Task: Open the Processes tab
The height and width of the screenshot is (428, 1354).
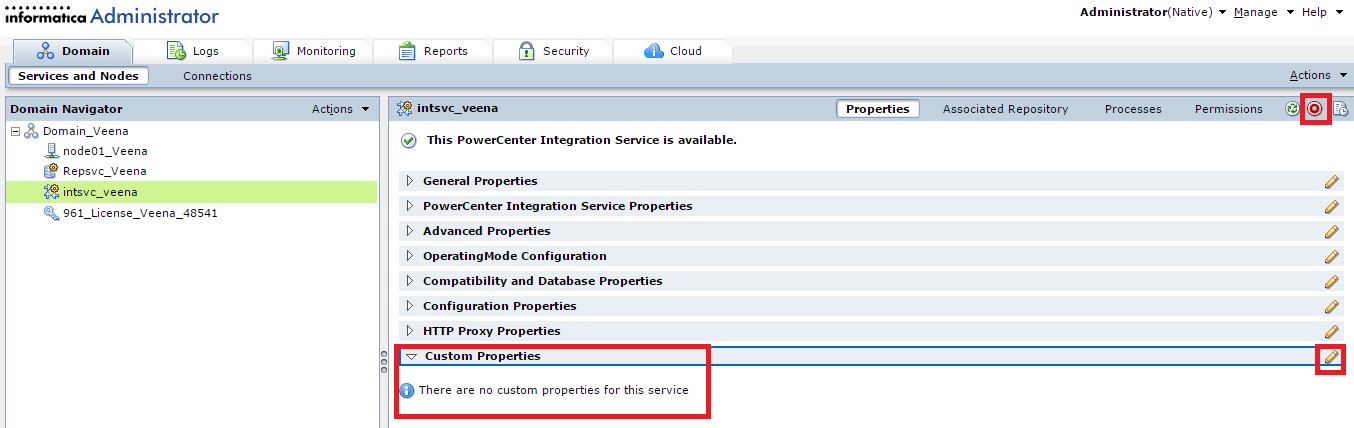Action: tap(1133, 109)
